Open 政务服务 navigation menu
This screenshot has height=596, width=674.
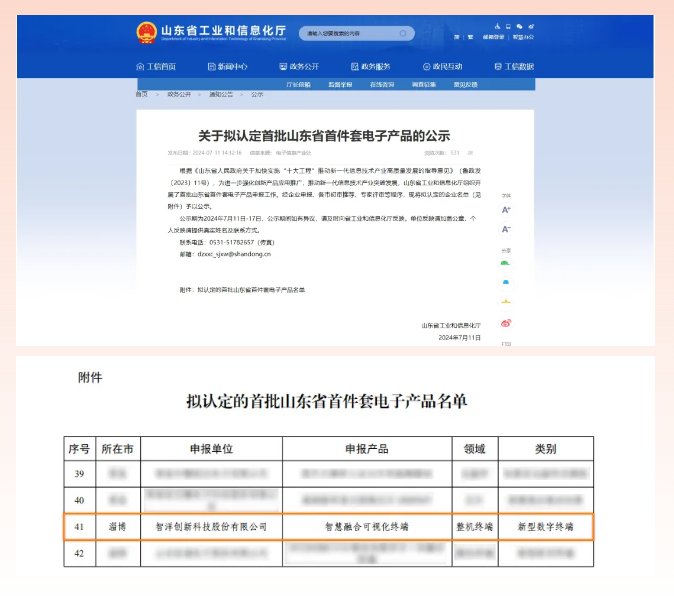coord(370,67)
